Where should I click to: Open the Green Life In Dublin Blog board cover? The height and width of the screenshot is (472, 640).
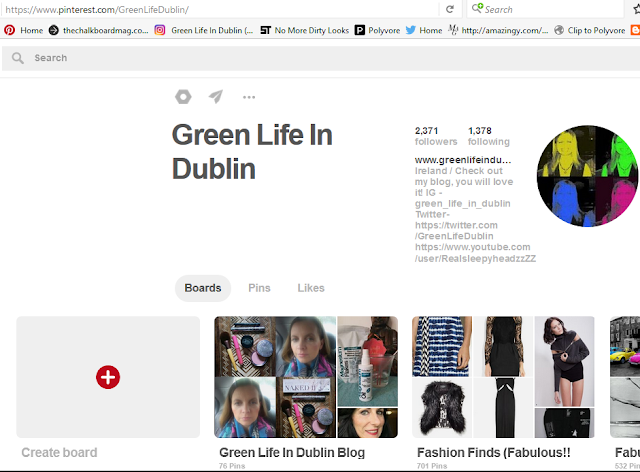click(x=306, y=377)
